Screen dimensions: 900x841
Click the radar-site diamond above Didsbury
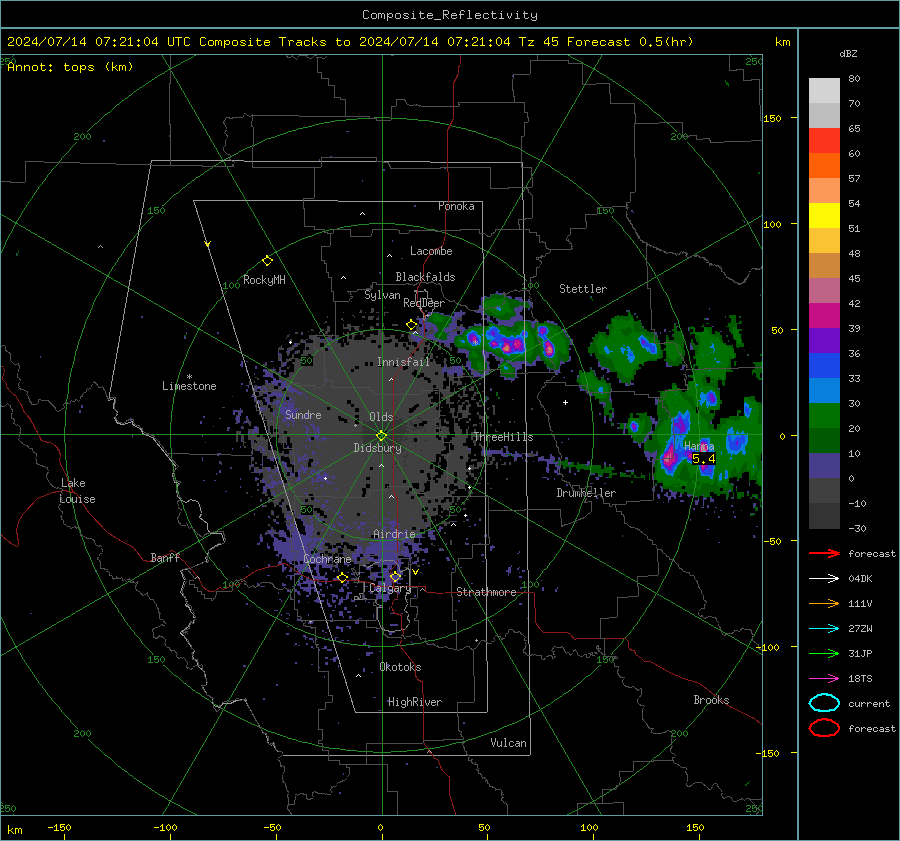pos(382,436)
